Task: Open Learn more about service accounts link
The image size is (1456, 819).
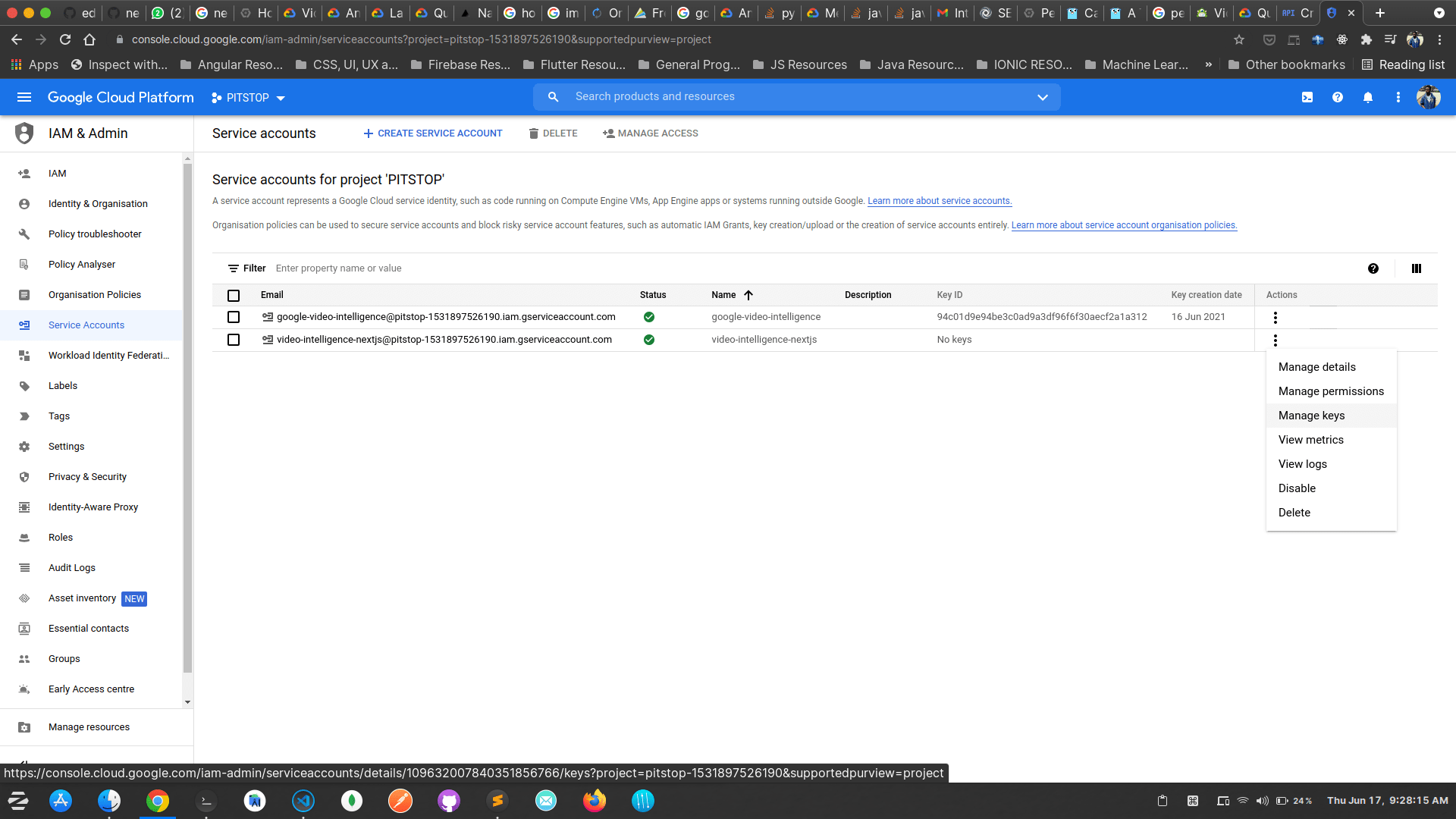Action: 939,201
